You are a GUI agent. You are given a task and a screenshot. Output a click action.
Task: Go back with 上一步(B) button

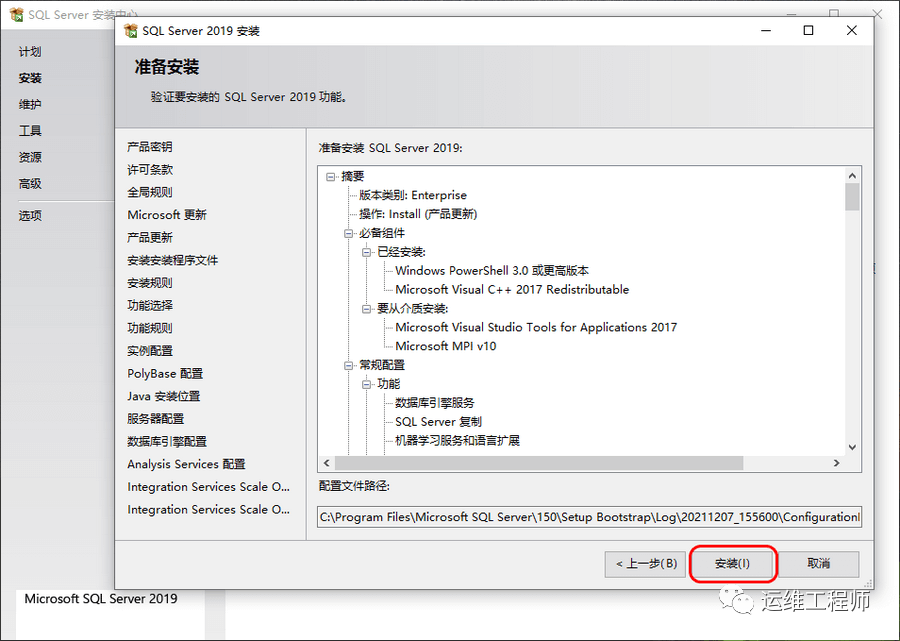(x=645, y=564)
